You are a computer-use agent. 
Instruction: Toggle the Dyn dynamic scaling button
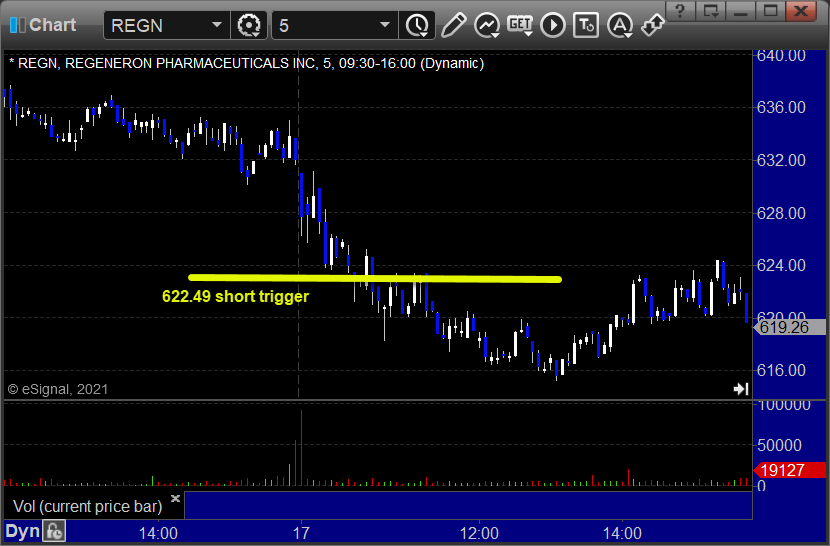23,531
